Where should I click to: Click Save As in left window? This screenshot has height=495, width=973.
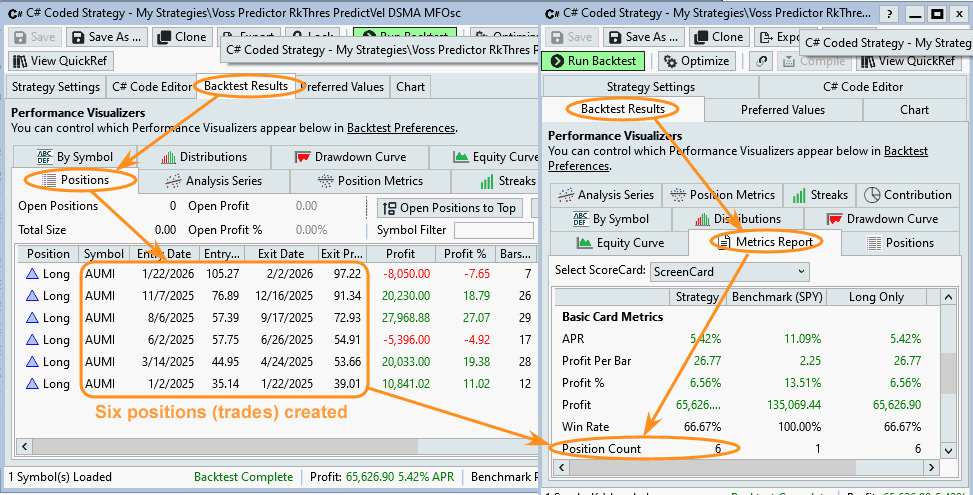click(x=107, y=36)
